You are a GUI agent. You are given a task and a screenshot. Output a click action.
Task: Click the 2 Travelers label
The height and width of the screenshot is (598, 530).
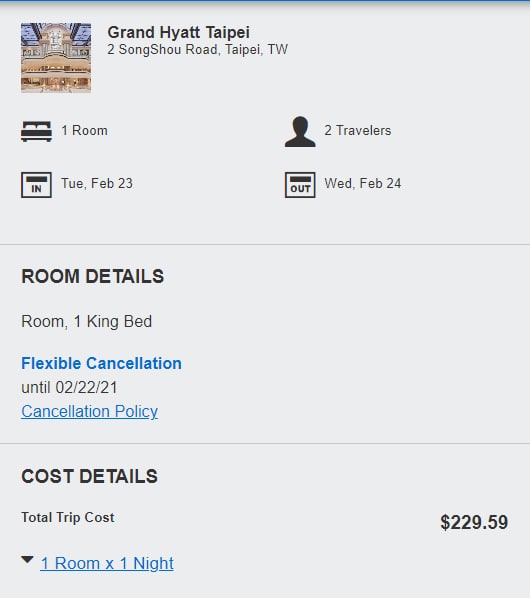click(358, 130)
